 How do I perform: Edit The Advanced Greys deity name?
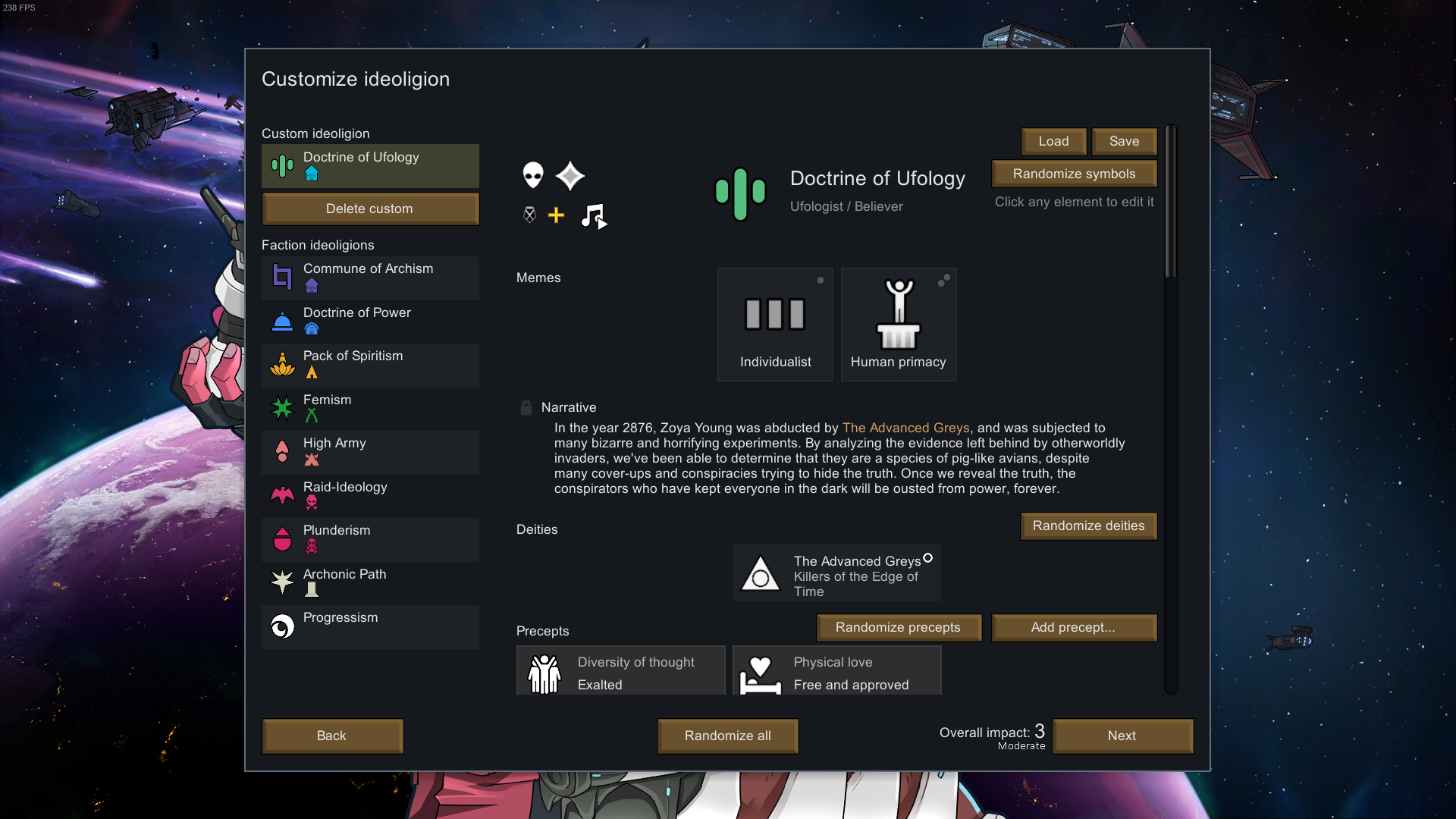pyautogui.click(x=857, y=561)
